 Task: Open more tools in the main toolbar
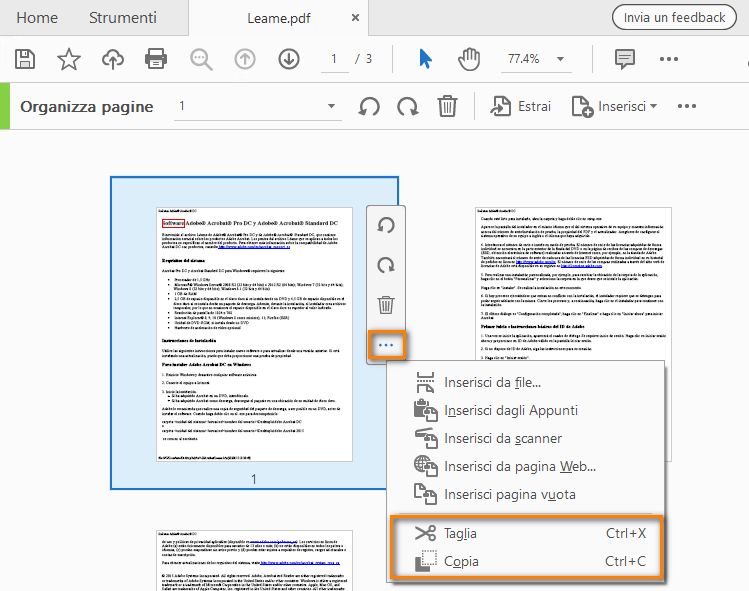(669, 59)
